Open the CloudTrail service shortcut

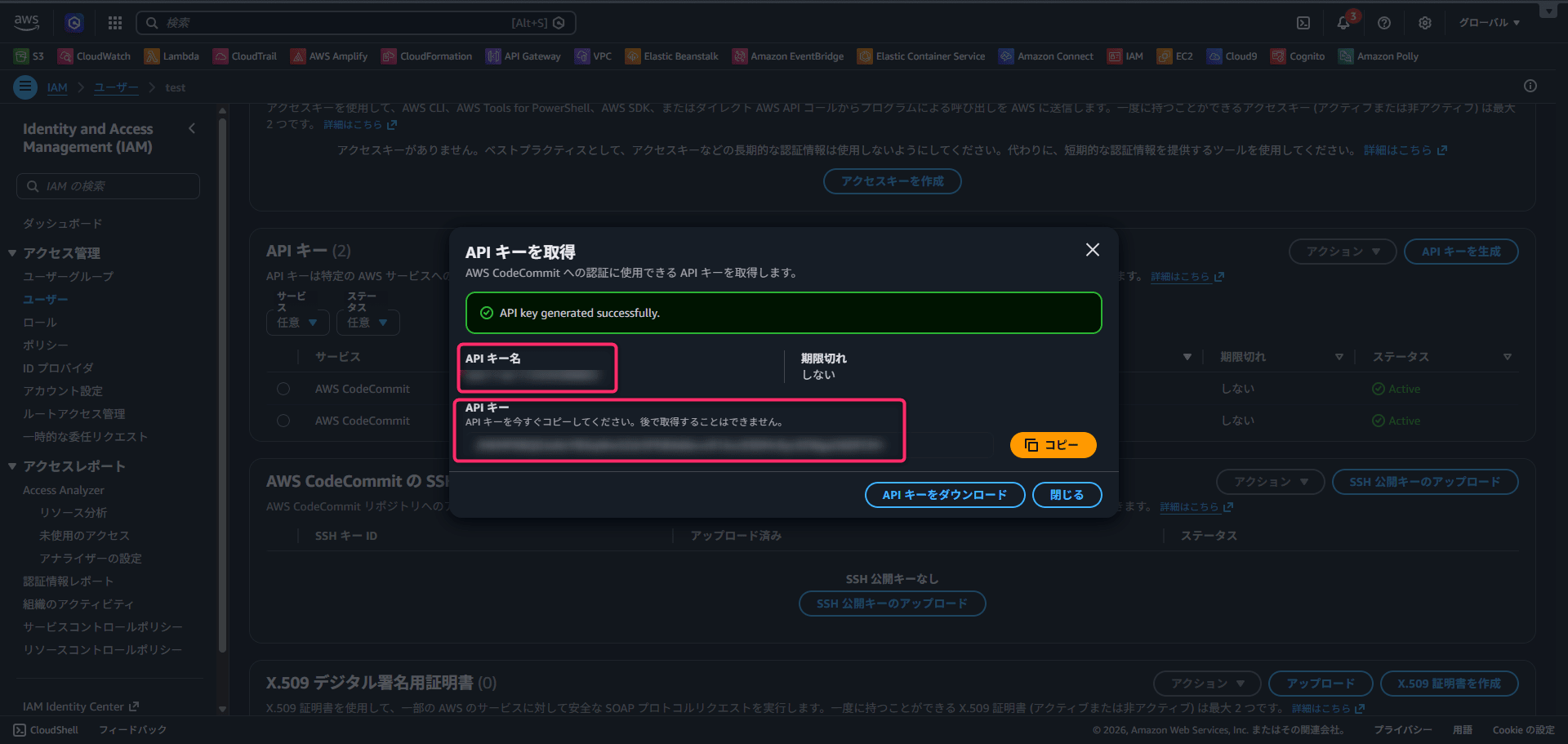click(245, 56)
